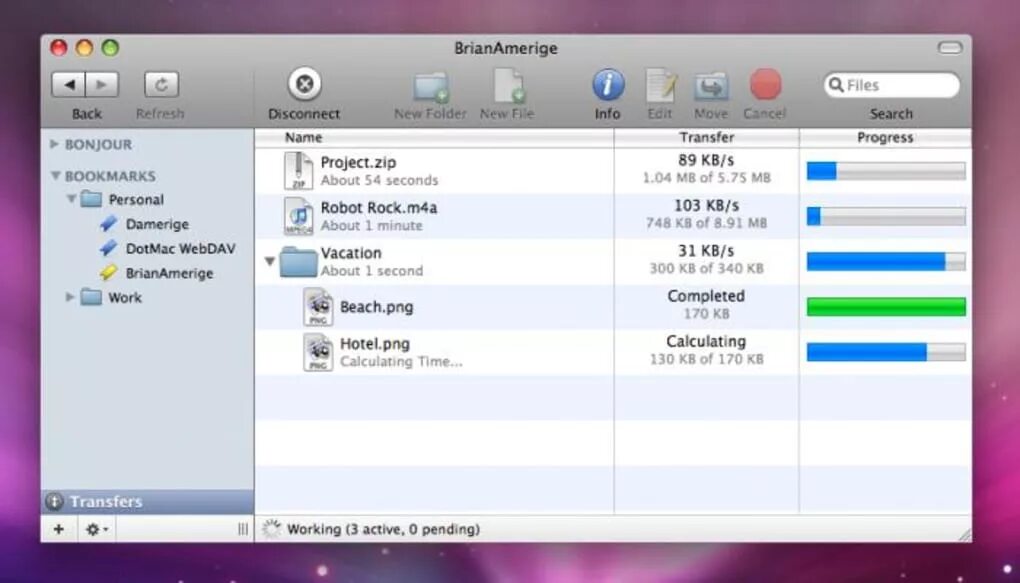Click the working spinner icon in status bar
Viewport: 1020px width, 583px height.
click(x=271, y=529)
